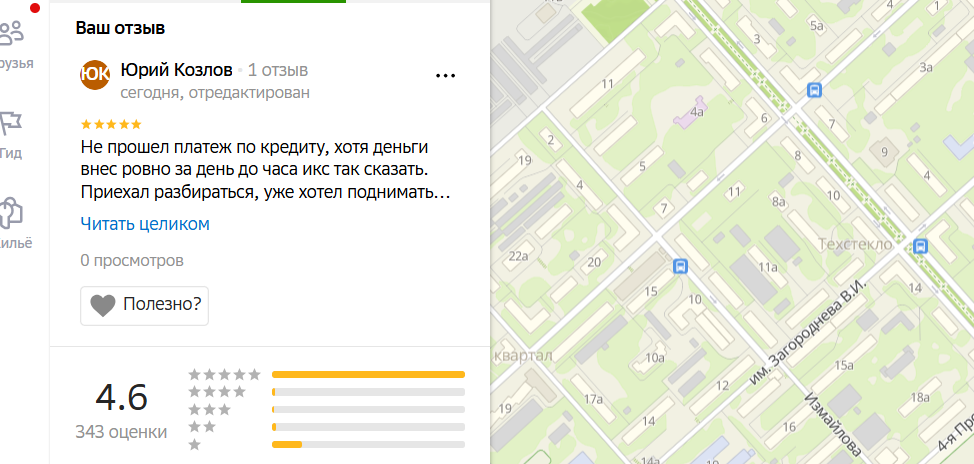Image resolution: width=974 pixels, height=464 pixels.
Task: Click the heart icon in Полезно button
Action: coord(103,305)
